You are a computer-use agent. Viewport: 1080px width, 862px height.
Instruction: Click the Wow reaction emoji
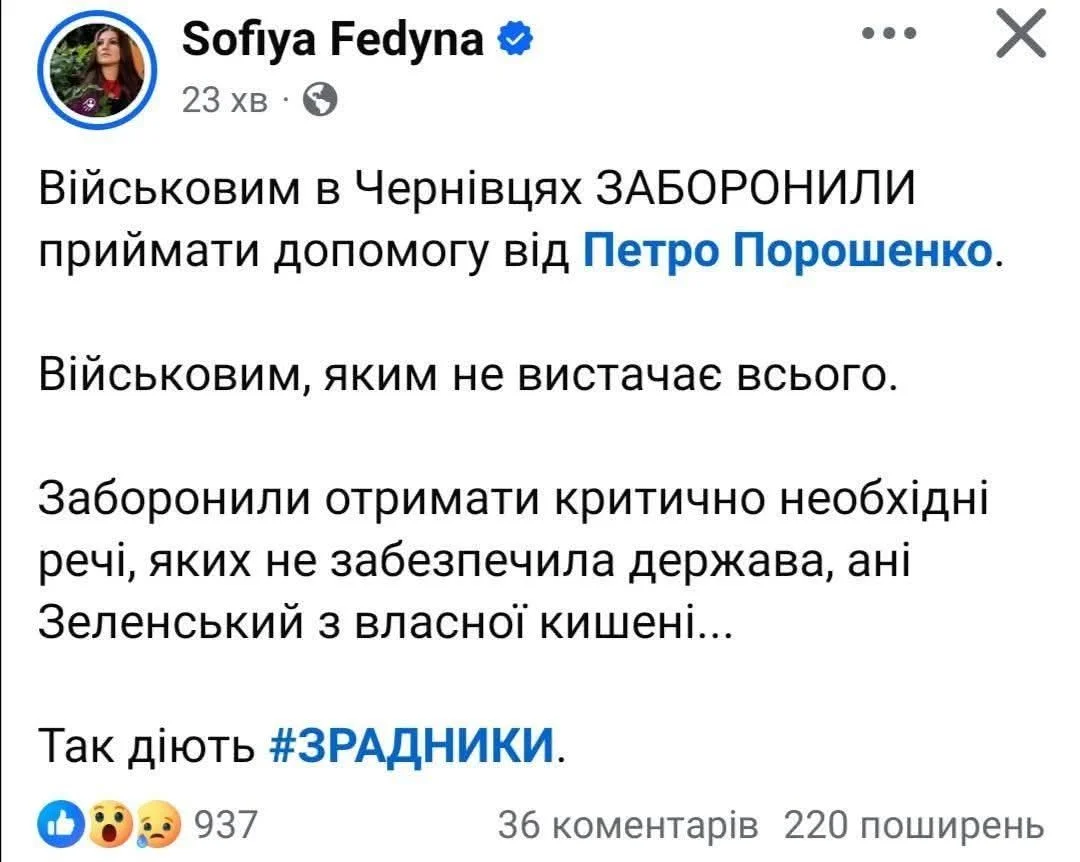(110, 824)
